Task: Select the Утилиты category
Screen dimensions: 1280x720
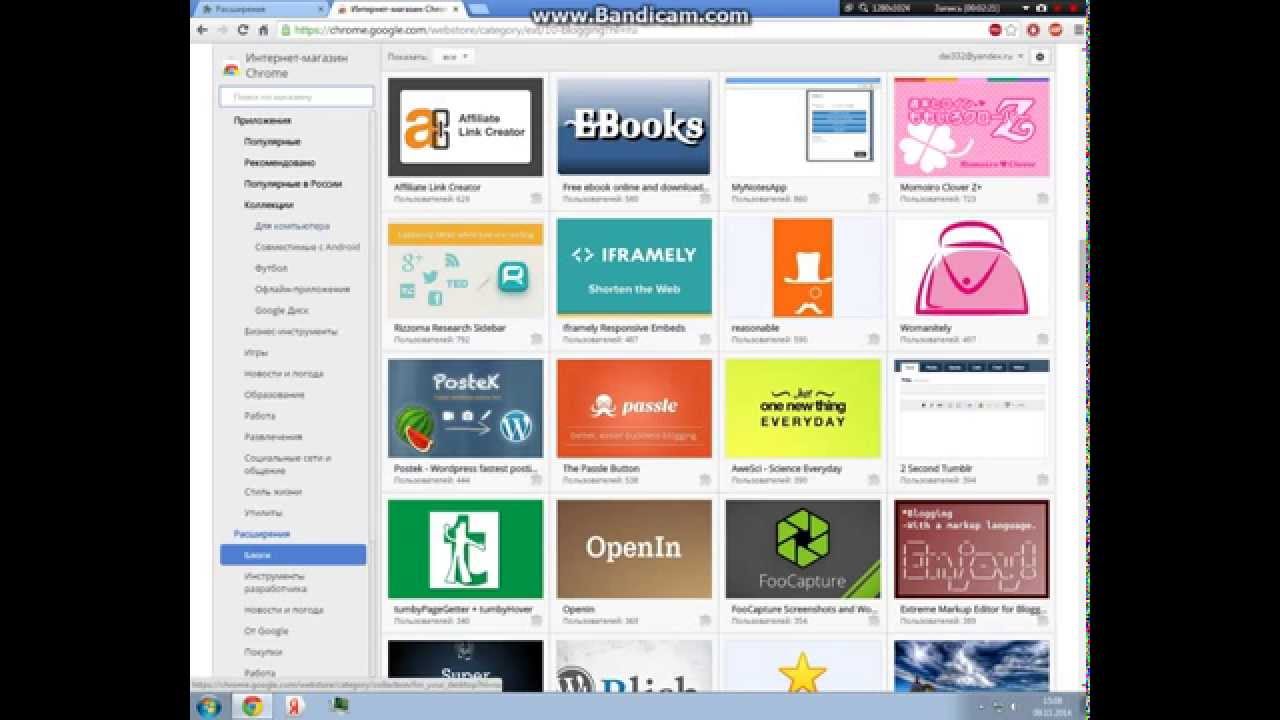Action: [263, 512]
